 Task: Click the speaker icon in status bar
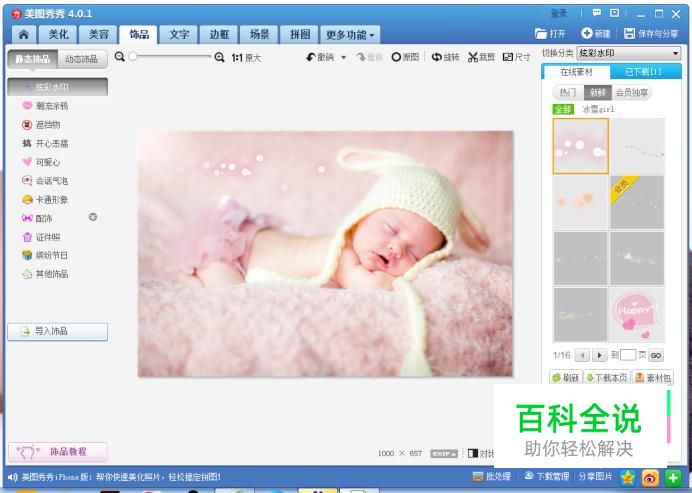point(12,477)
